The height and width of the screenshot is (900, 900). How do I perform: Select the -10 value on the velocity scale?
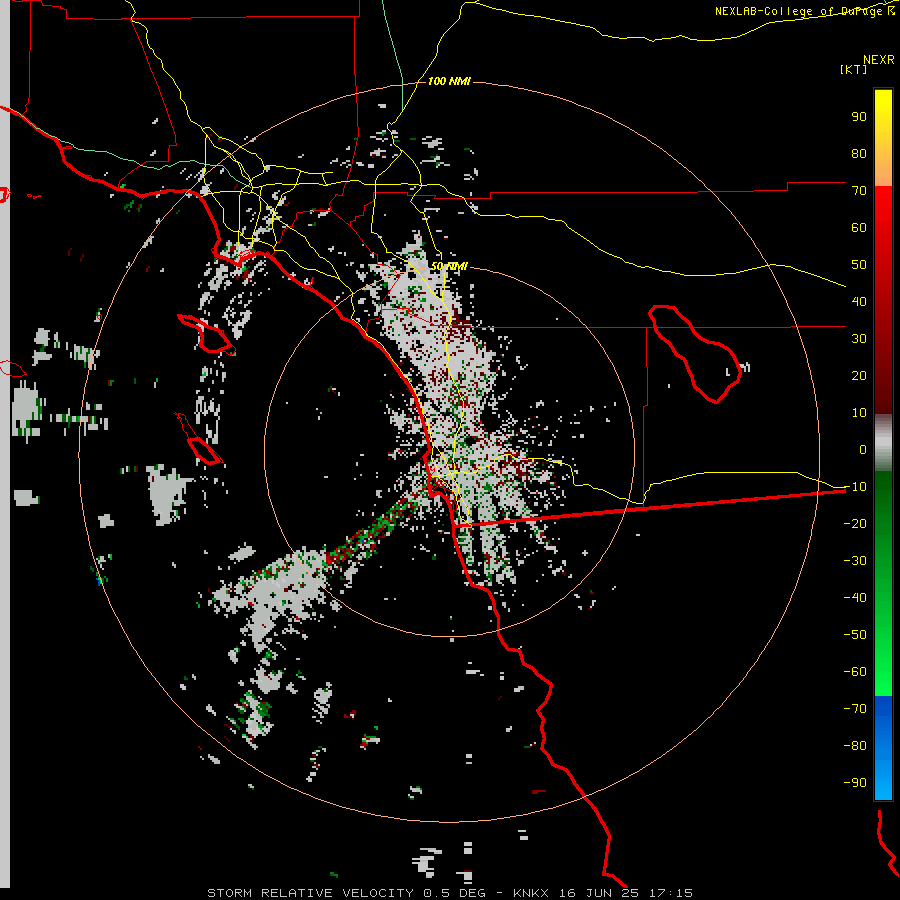[x=855, y=487]
